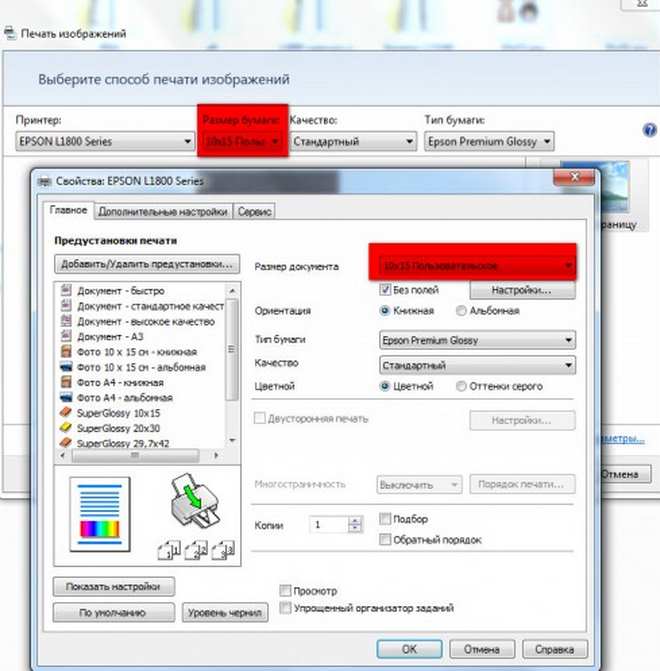Image resolution: width=660 pixels, height=671 pixels.
Task: Click the SuperGlossy 29,7x42 preset icon
Action: [x=65, y=442]
